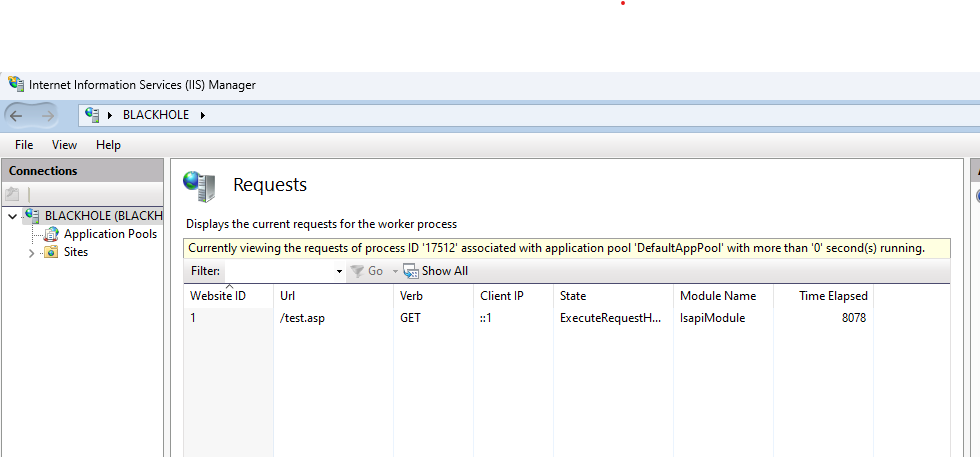This screenshot has height=457, width=980.
Task: Open the Filter dropdown arrow
Action: click(339, 271)
